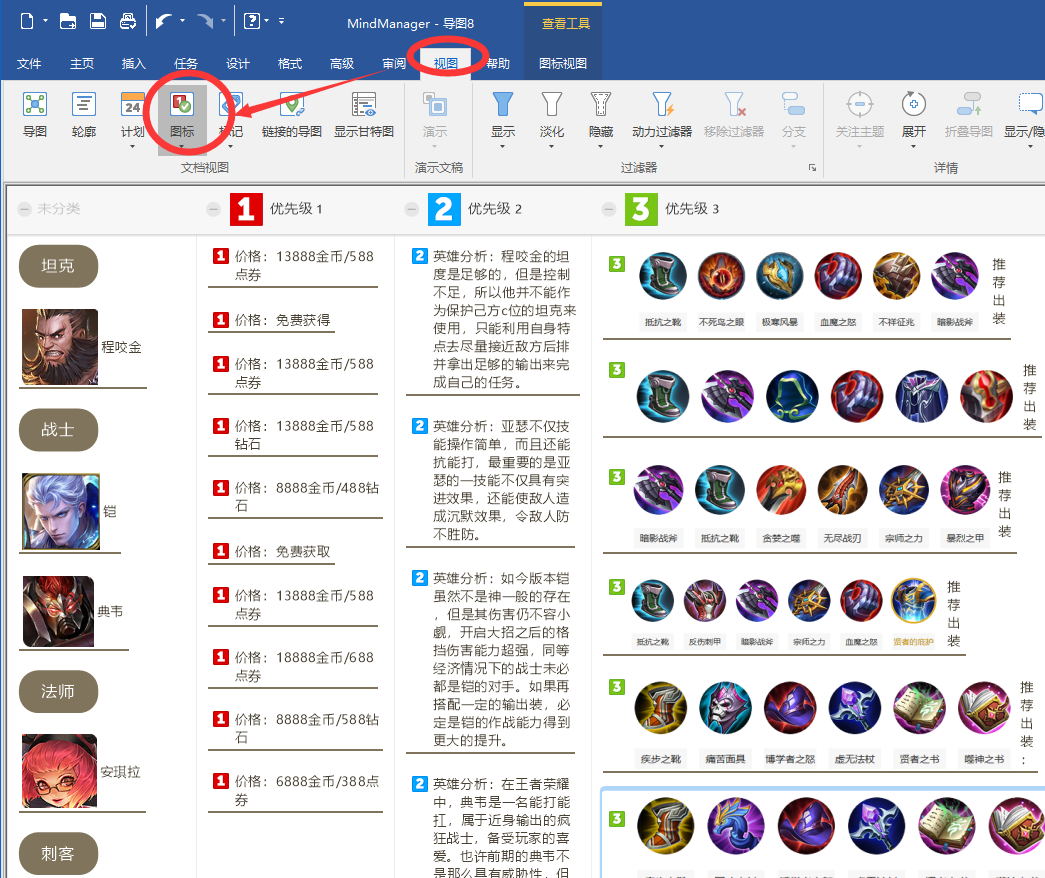Open 动力过滤器 power filter
The image size is (1045, 878).
click(x=662, y=119)
